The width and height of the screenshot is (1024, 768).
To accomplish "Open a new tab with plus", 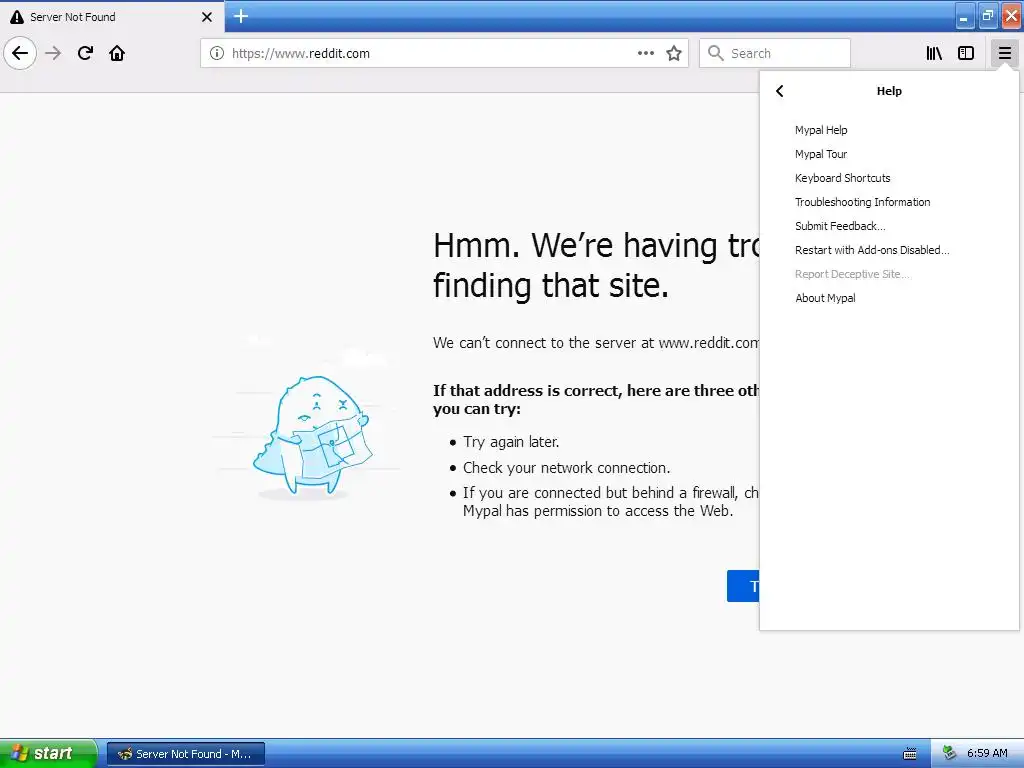I will (x=241, y=16).
